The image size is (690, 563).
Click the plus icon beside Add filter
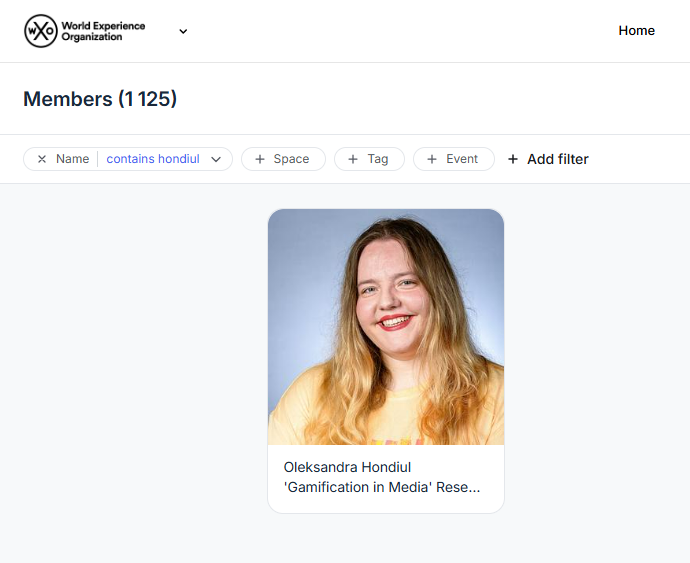pyautogui.click(x=513, y=159)
